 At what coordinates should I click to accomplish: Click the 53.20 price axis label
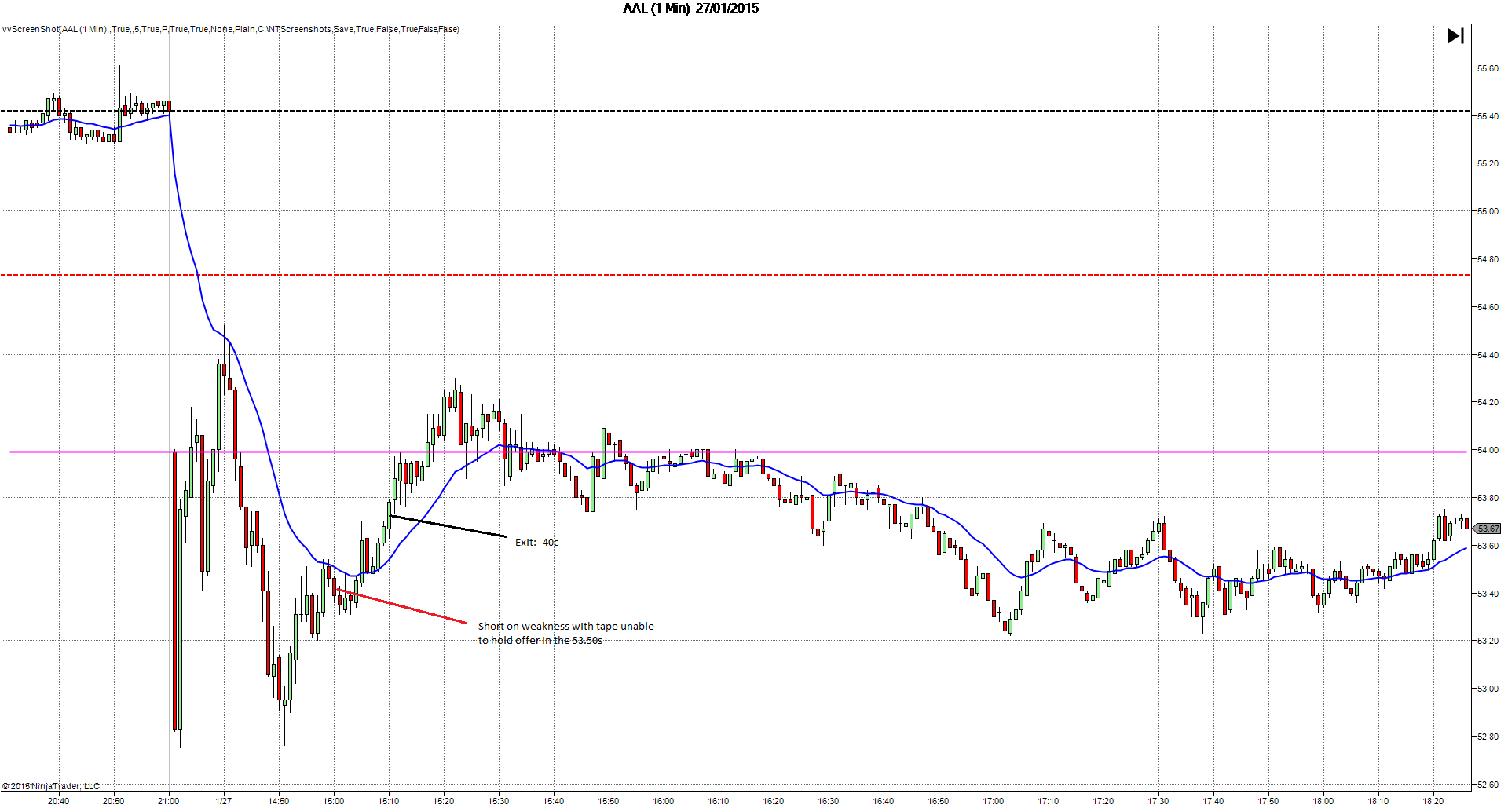coord(1488,641)
